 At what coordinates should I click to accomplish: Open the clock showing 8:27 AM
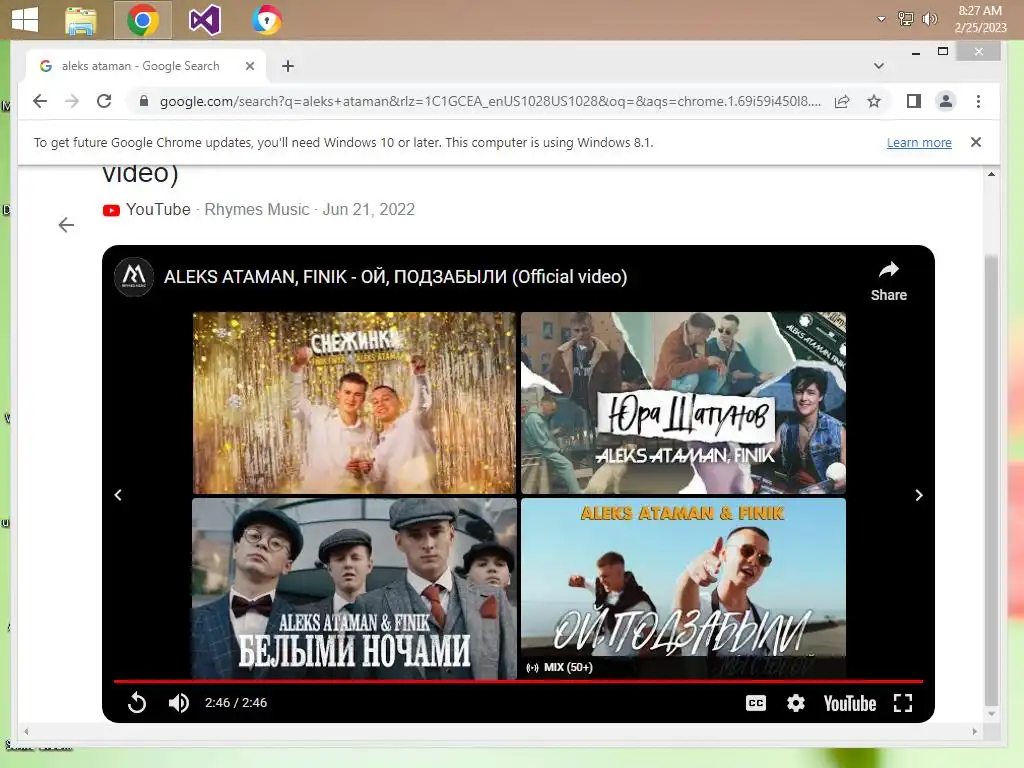click(980, 19)
